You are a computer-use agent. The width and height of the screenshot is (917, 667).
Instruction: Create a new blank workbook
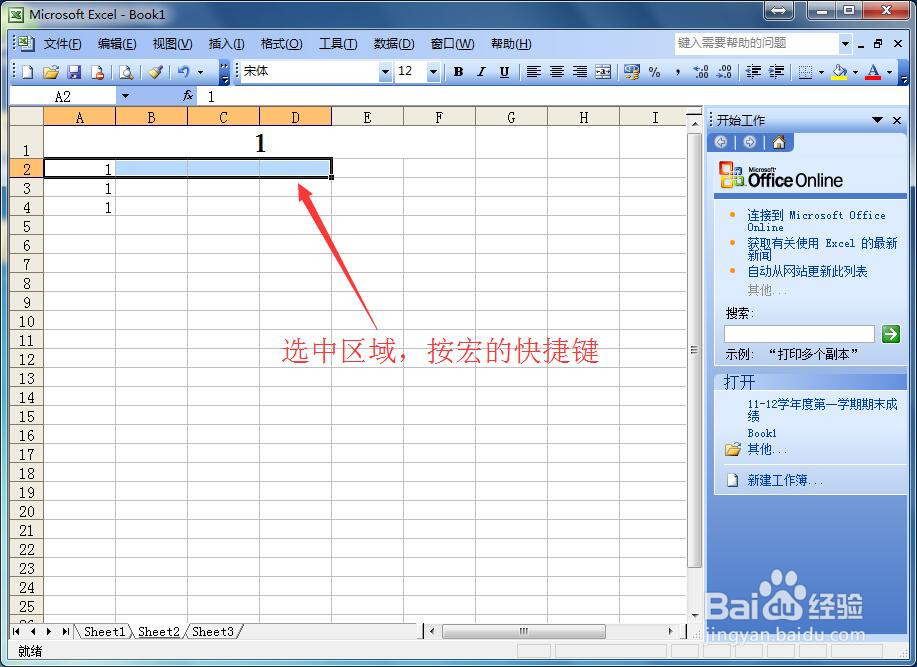click(27, 72)
